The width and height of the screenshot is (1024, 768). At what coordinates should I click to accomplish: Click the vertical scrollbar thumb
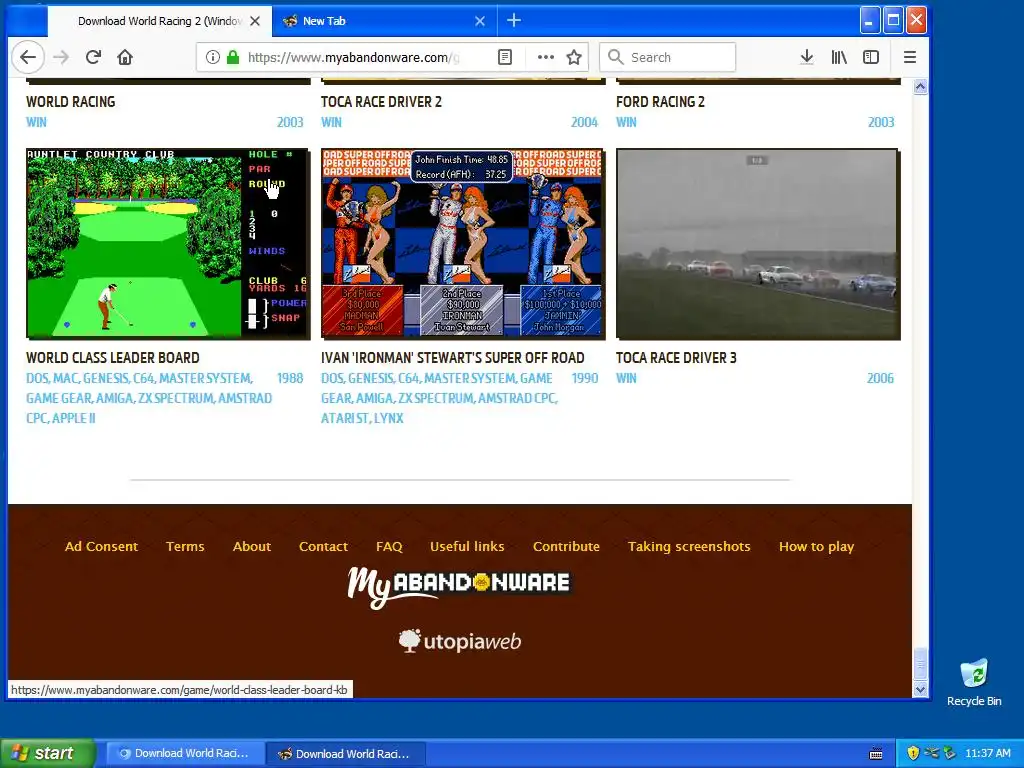click(x=920, y=665)
